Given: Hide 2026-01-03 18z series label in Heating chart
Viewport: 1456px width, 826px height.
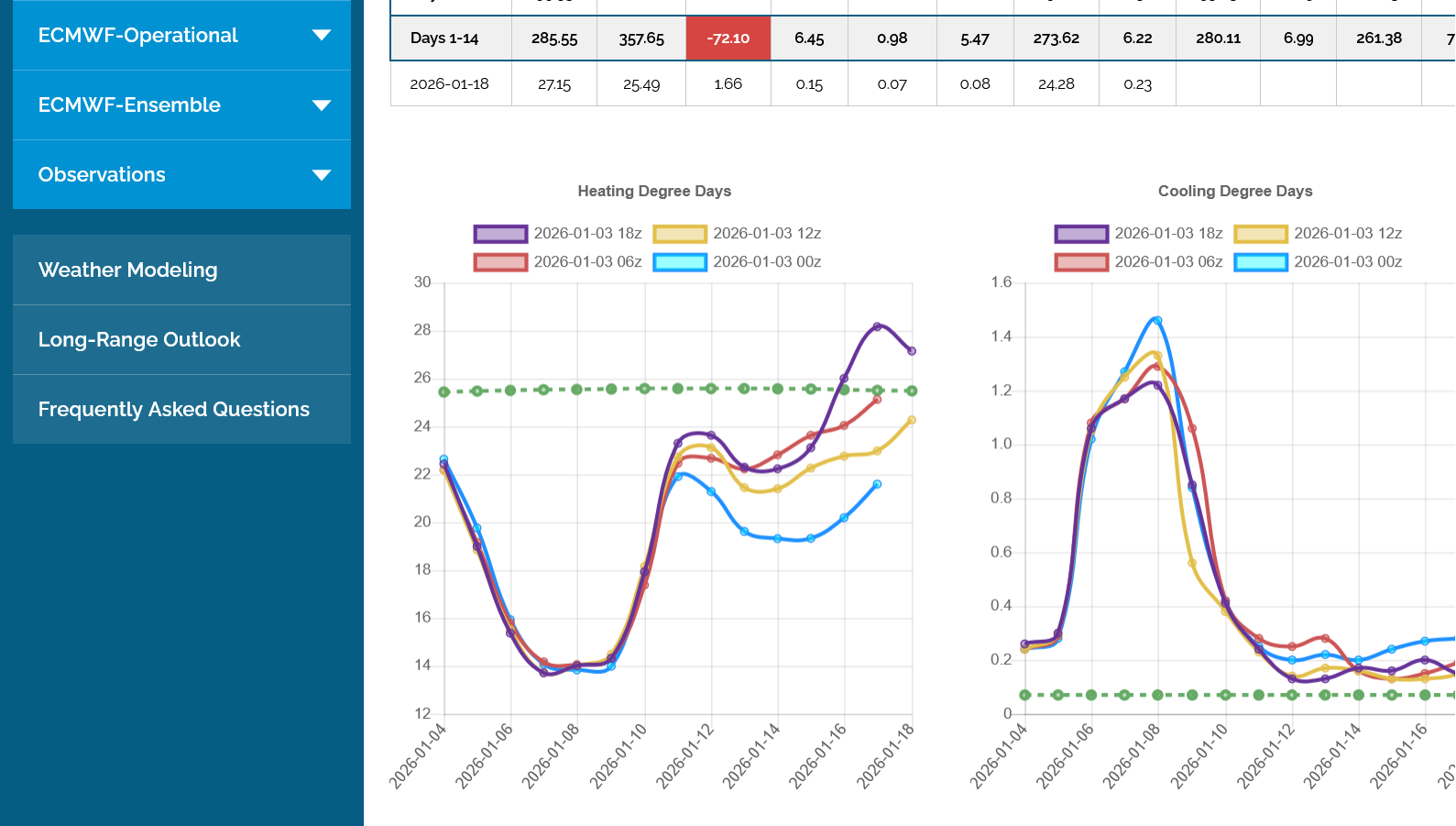Looking at the screenshot, I should click(x=587, y=234).
